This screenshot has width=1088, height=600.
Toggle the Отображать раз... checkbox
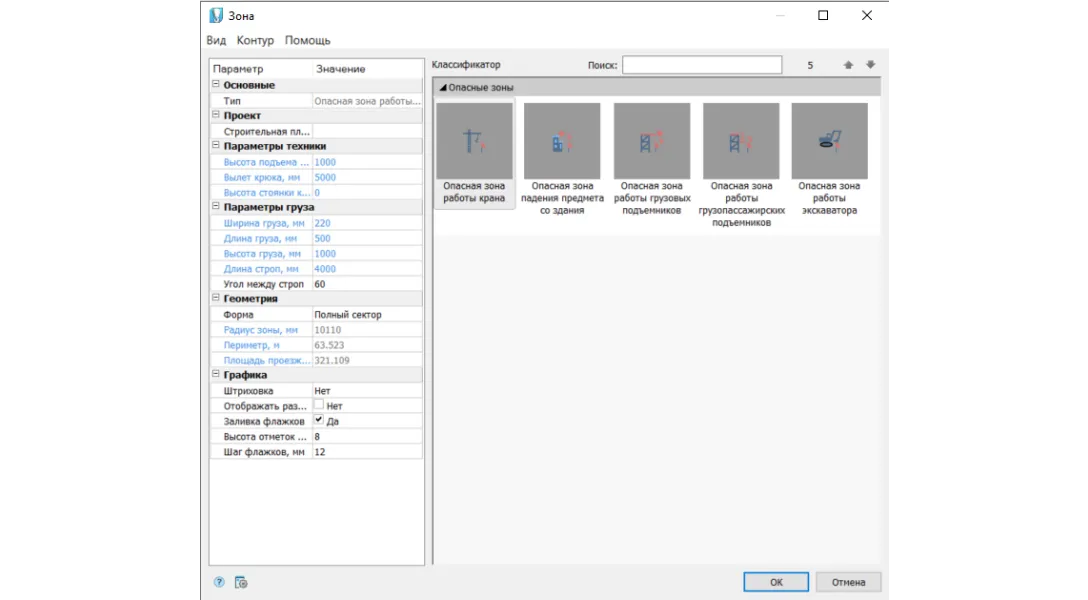(318, 404)
